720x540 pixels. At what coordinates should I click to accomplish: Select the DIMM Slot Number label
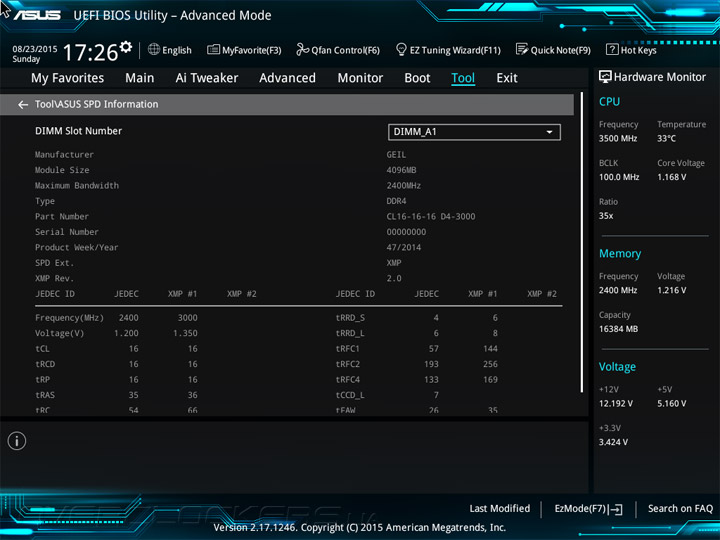tap(79, 131)
